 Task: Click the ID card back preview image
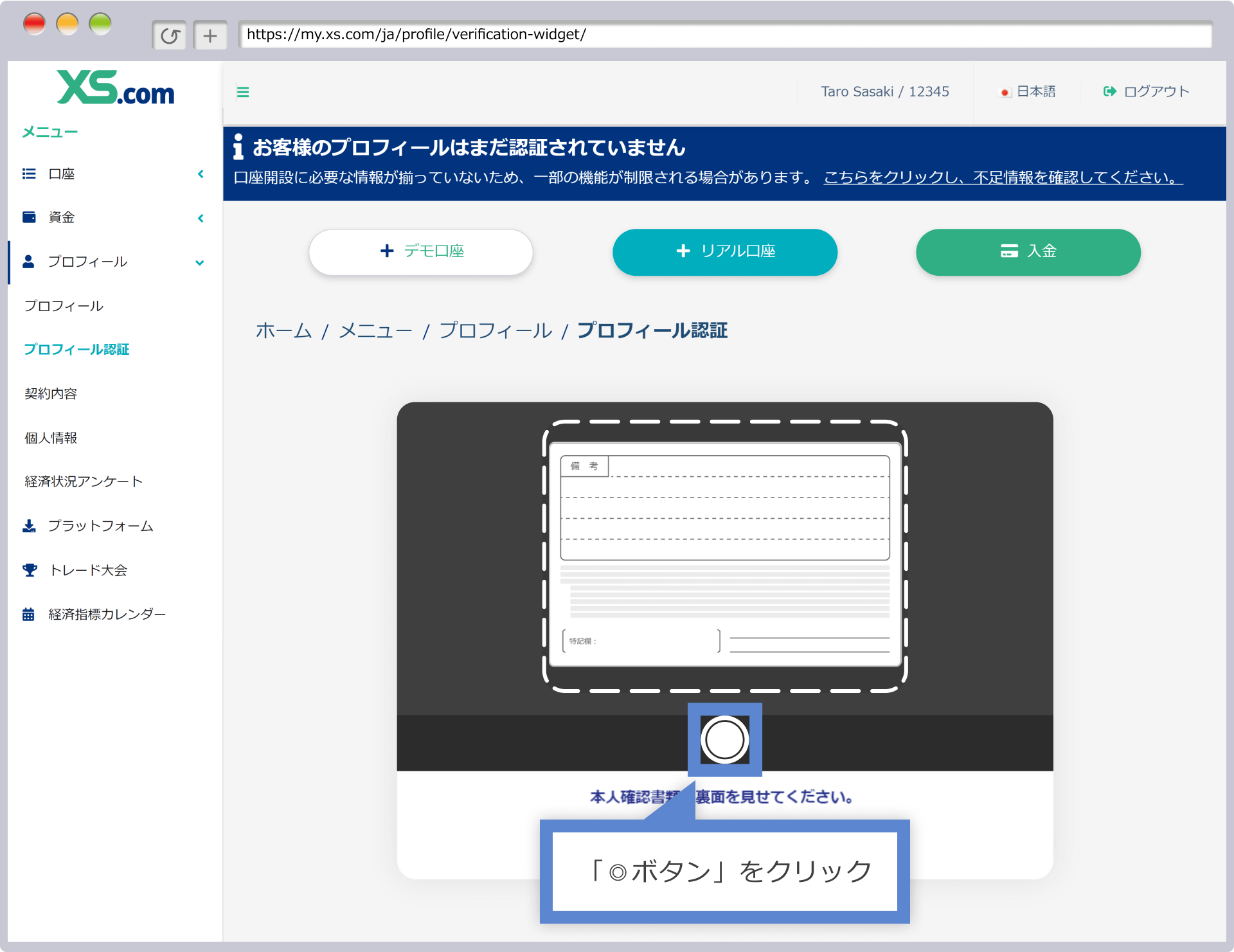tap(725, 555)
